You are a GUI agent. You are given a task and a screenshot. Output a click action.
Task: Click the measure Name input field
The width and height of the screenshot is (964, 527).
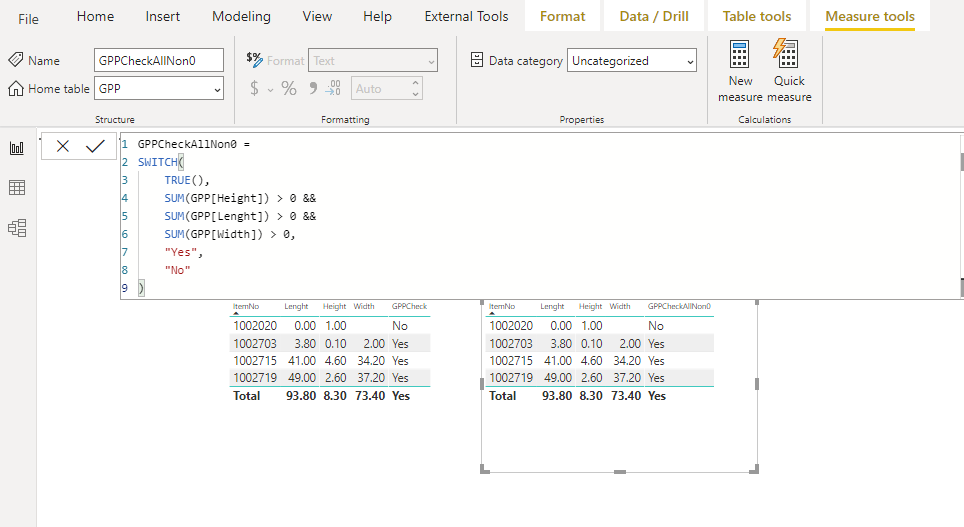tap(159, 60)
